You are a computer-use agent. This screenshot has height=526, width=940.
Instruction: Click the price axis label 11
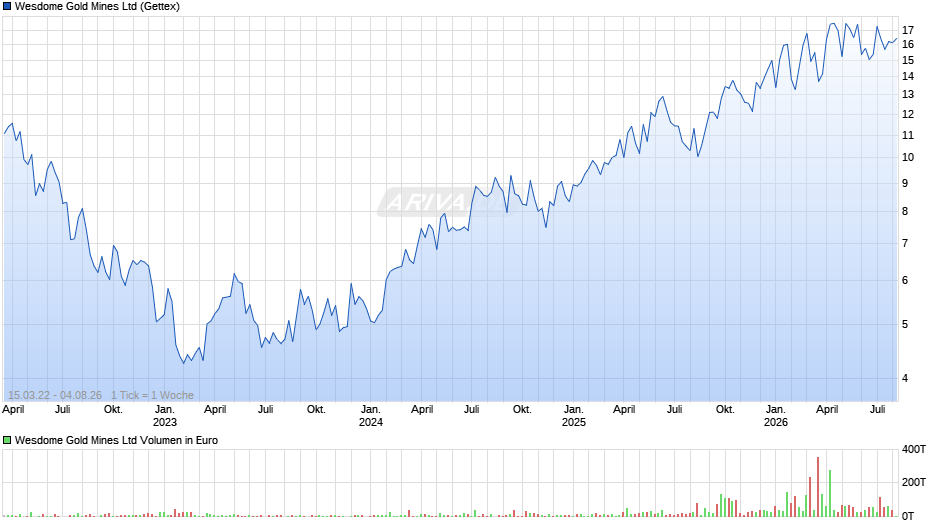click(908, 136)
